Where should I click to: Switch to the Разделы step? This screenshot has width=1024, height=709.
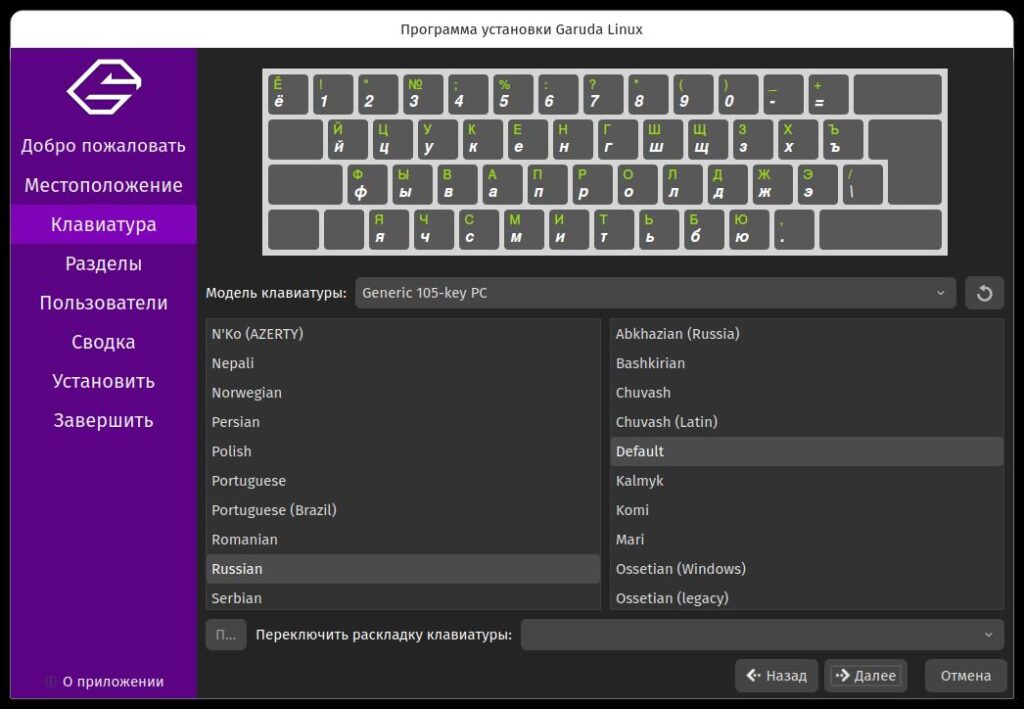pos(103,264)
